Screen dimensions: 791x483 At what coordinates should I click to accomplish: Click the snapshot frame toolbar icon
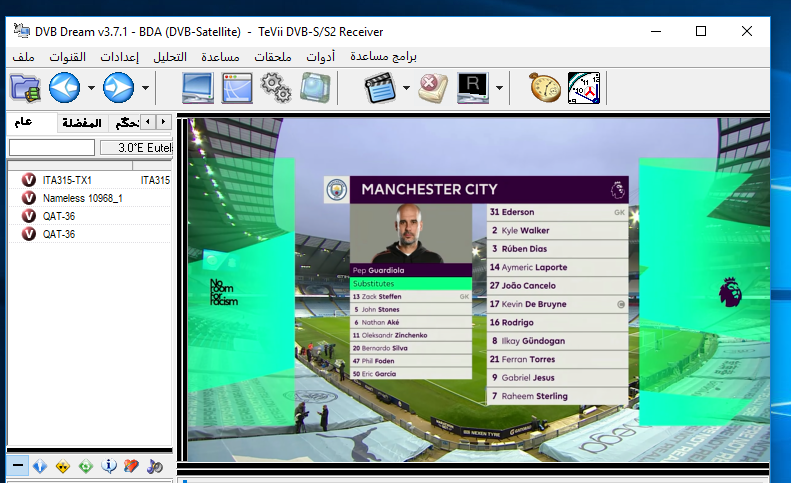click(x=315, y=88)
